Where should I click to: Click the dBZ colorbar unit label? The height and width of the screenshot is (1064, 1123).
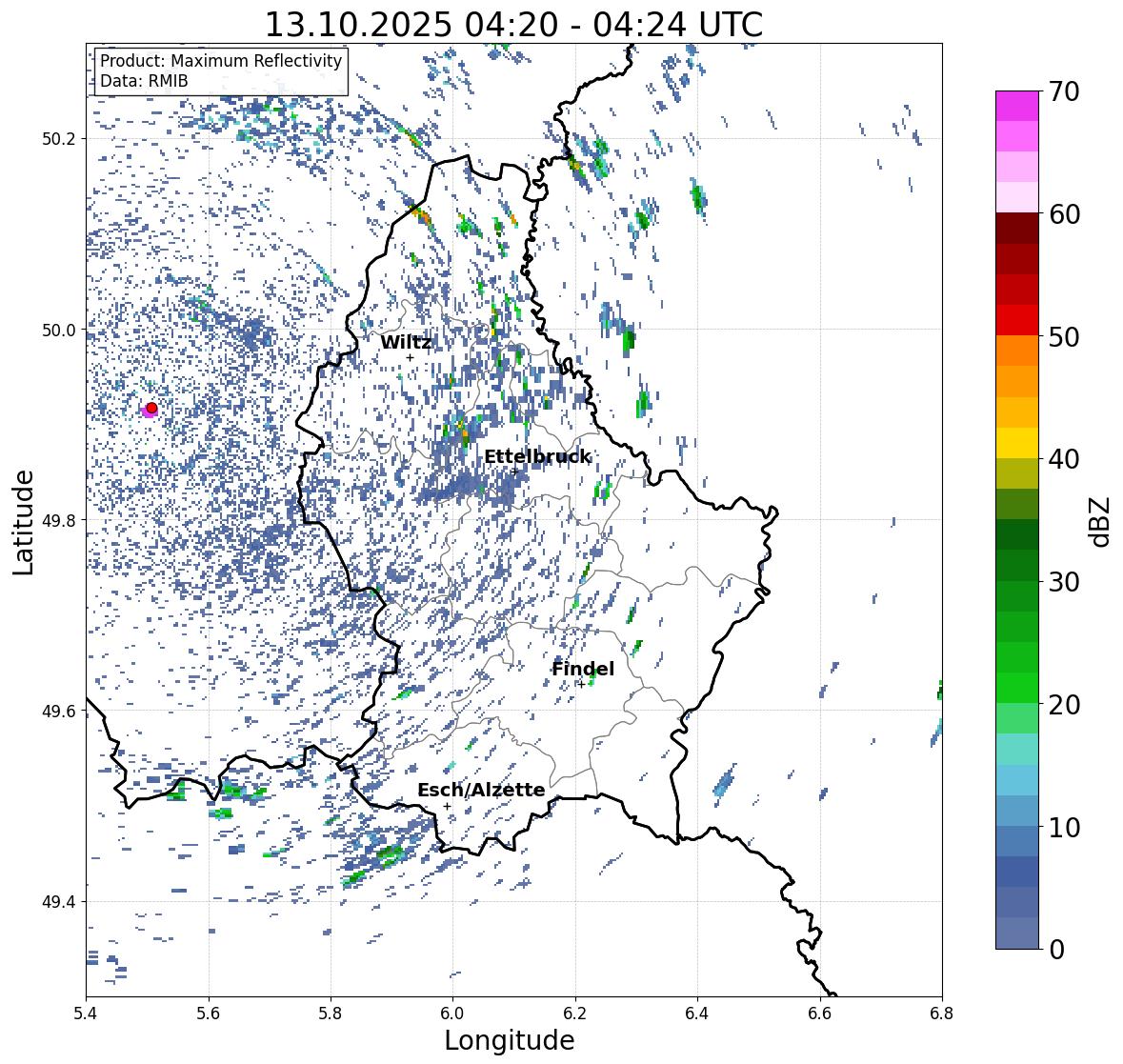(1101, 521)
